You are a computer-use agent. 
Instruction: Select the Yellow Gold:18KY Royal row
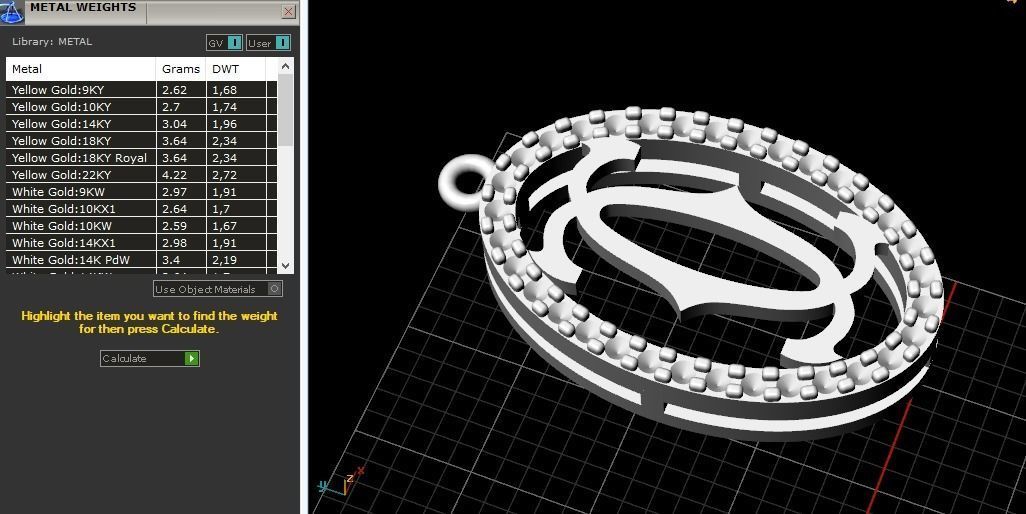(x=141, y=158)
